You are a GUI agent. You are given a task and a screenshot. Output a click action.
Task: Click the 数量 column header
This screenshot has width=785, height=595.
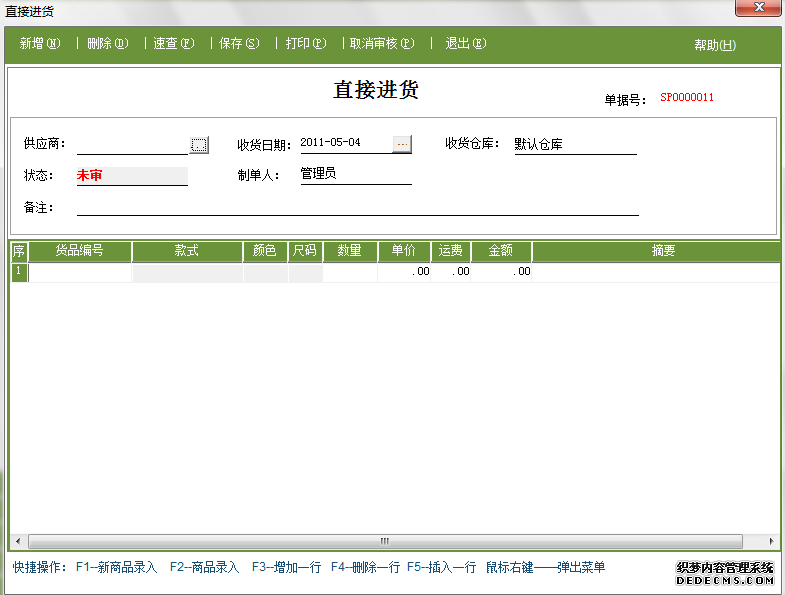(349, 251)
